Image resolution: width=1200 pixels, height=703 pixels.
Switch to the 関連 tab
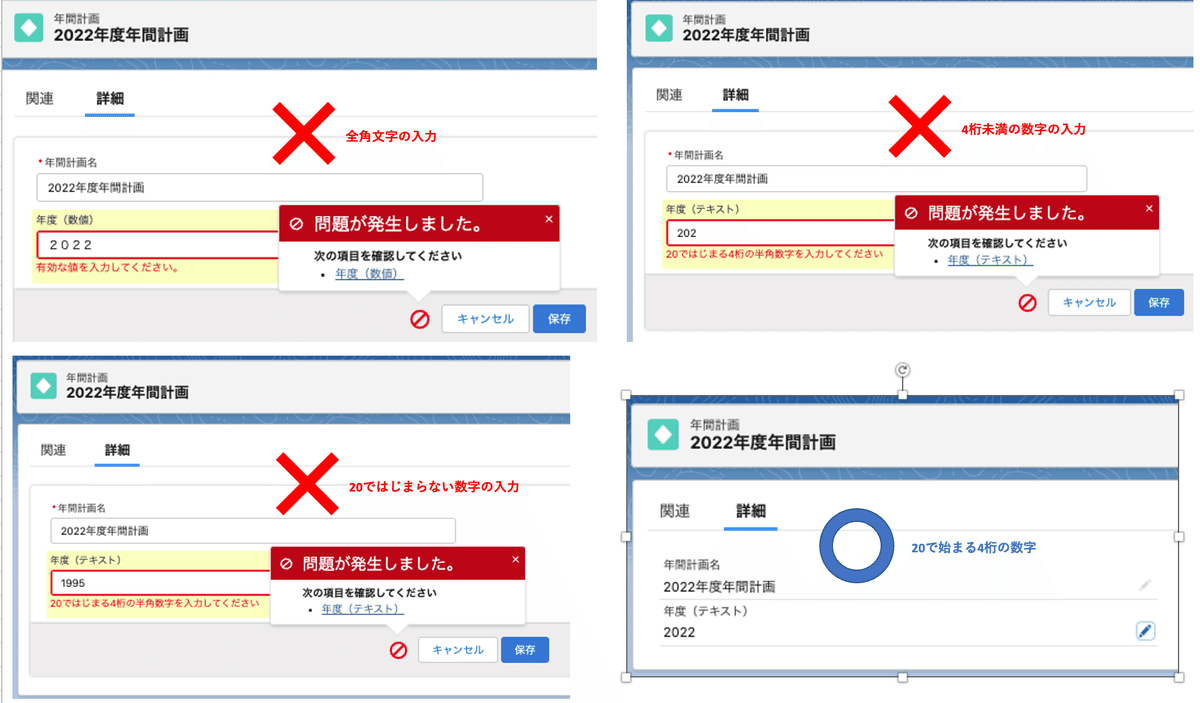pos(38,99)
